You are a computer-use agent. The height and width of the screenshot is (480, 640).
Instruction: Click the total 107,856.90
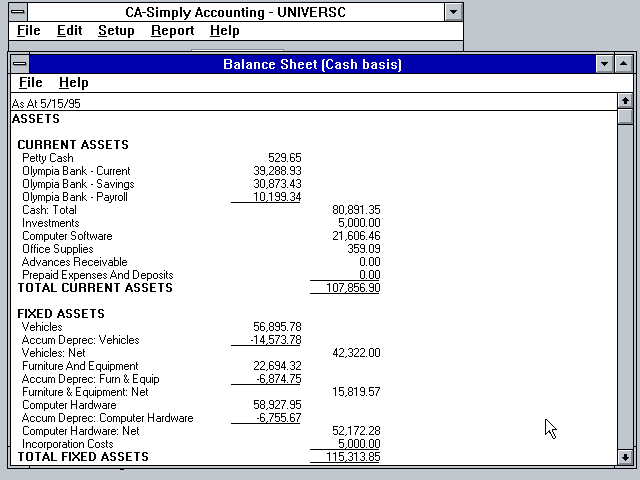353,288
